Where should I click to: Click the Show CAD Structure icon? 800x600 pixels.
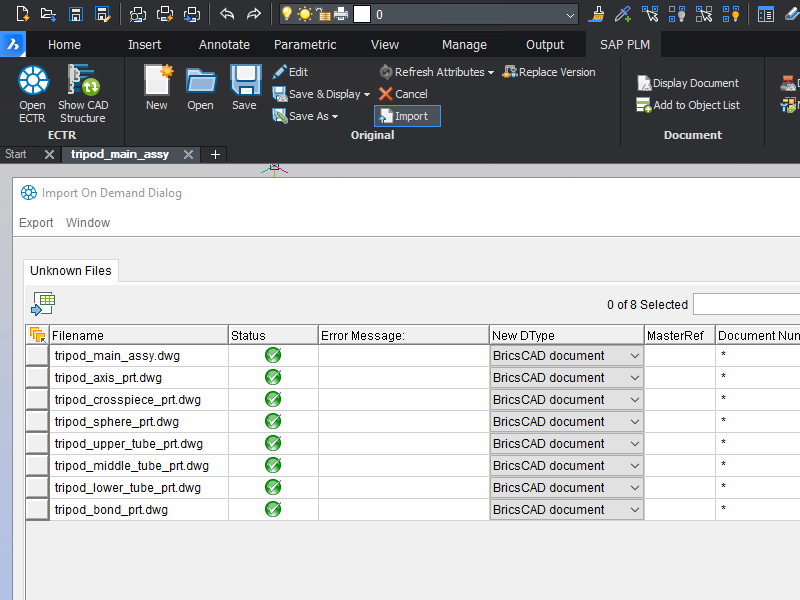click(82, 82)
